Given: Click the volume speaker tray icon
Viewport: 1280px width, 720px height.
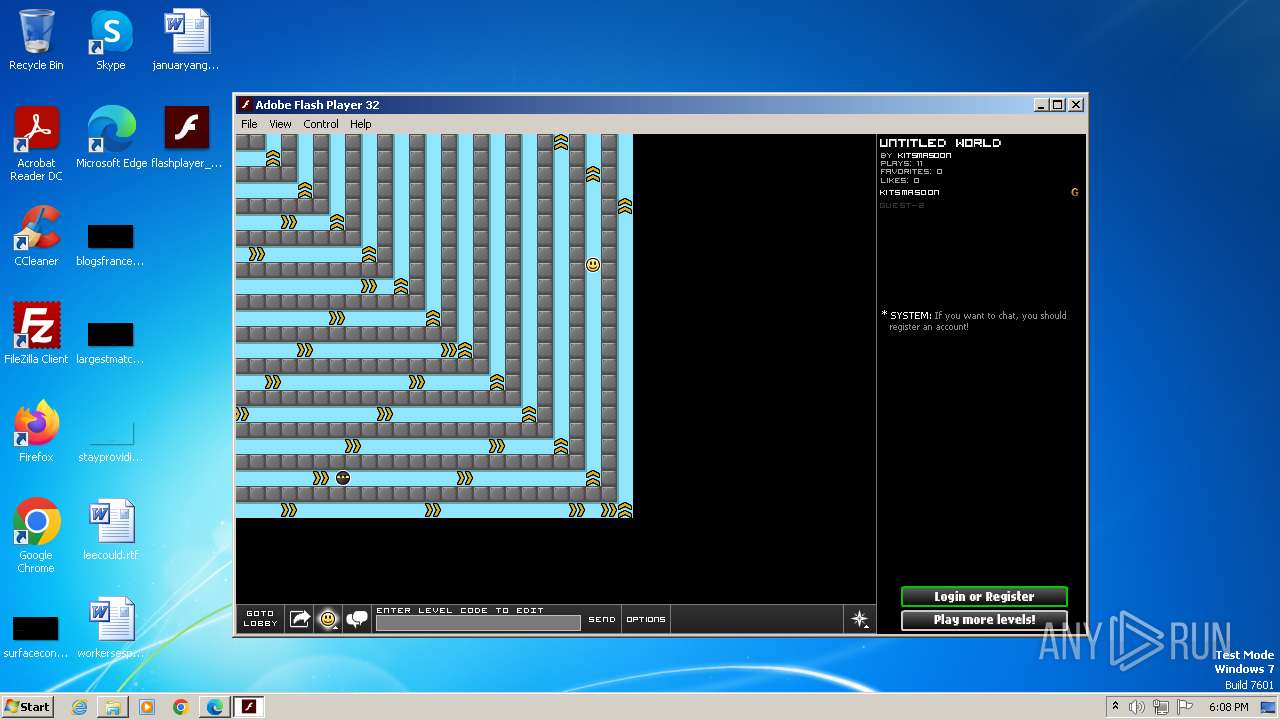Looking at the screenshot, I should (1137, 707).
